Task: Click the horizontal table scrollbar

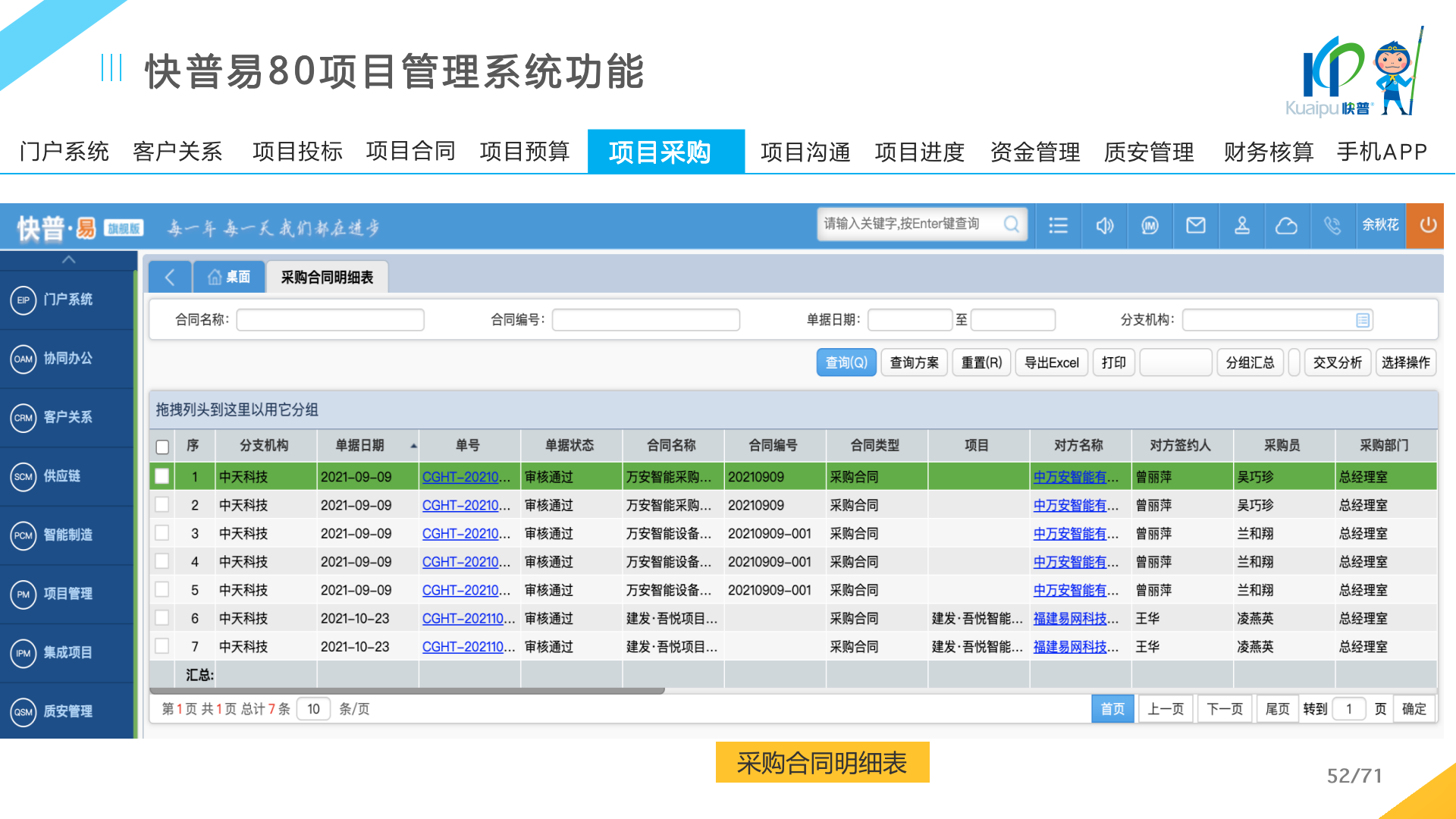Action: 407,691
